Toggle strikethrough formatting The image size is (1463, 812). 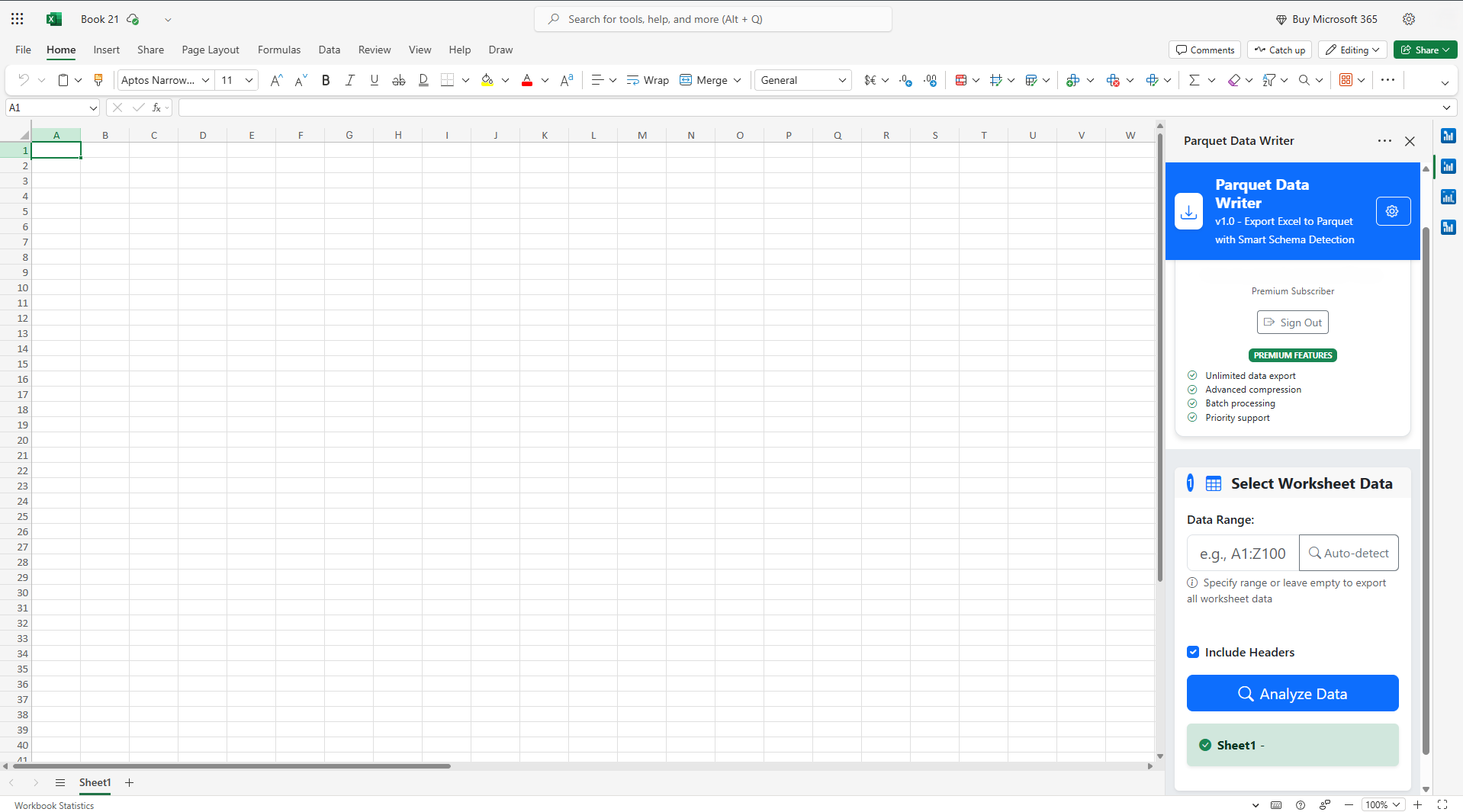click(x=398, y=80)
